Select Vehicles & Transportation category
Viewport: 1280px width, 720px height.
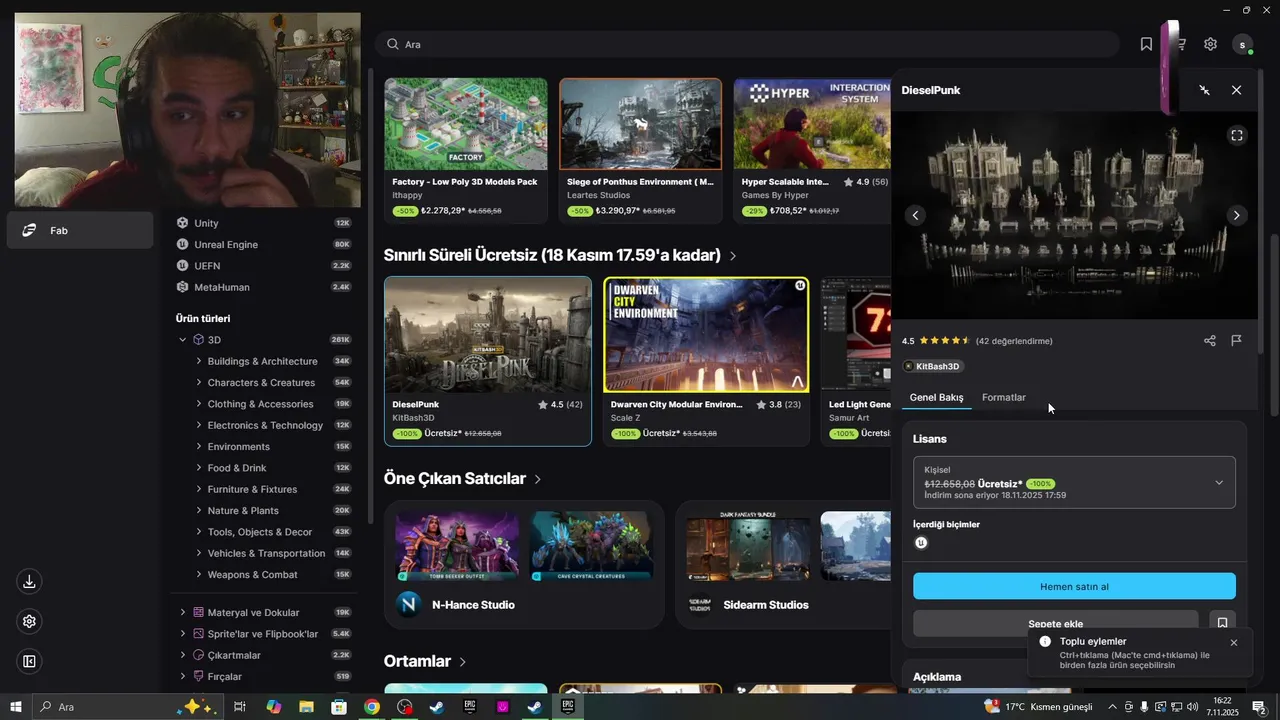[266, 553]
